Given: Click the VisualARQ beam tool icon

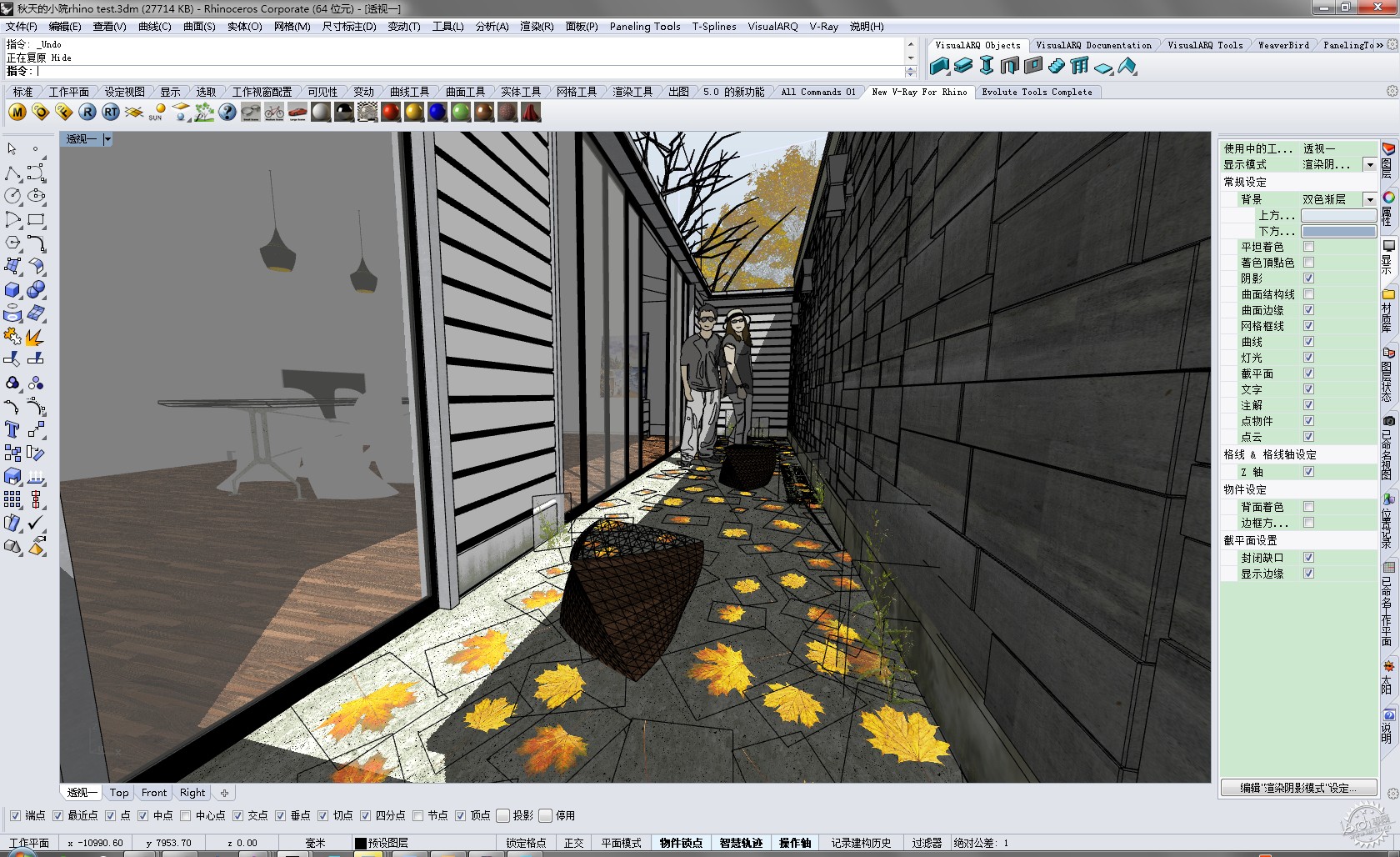Looking at the screenshot, I should [963, 66].
